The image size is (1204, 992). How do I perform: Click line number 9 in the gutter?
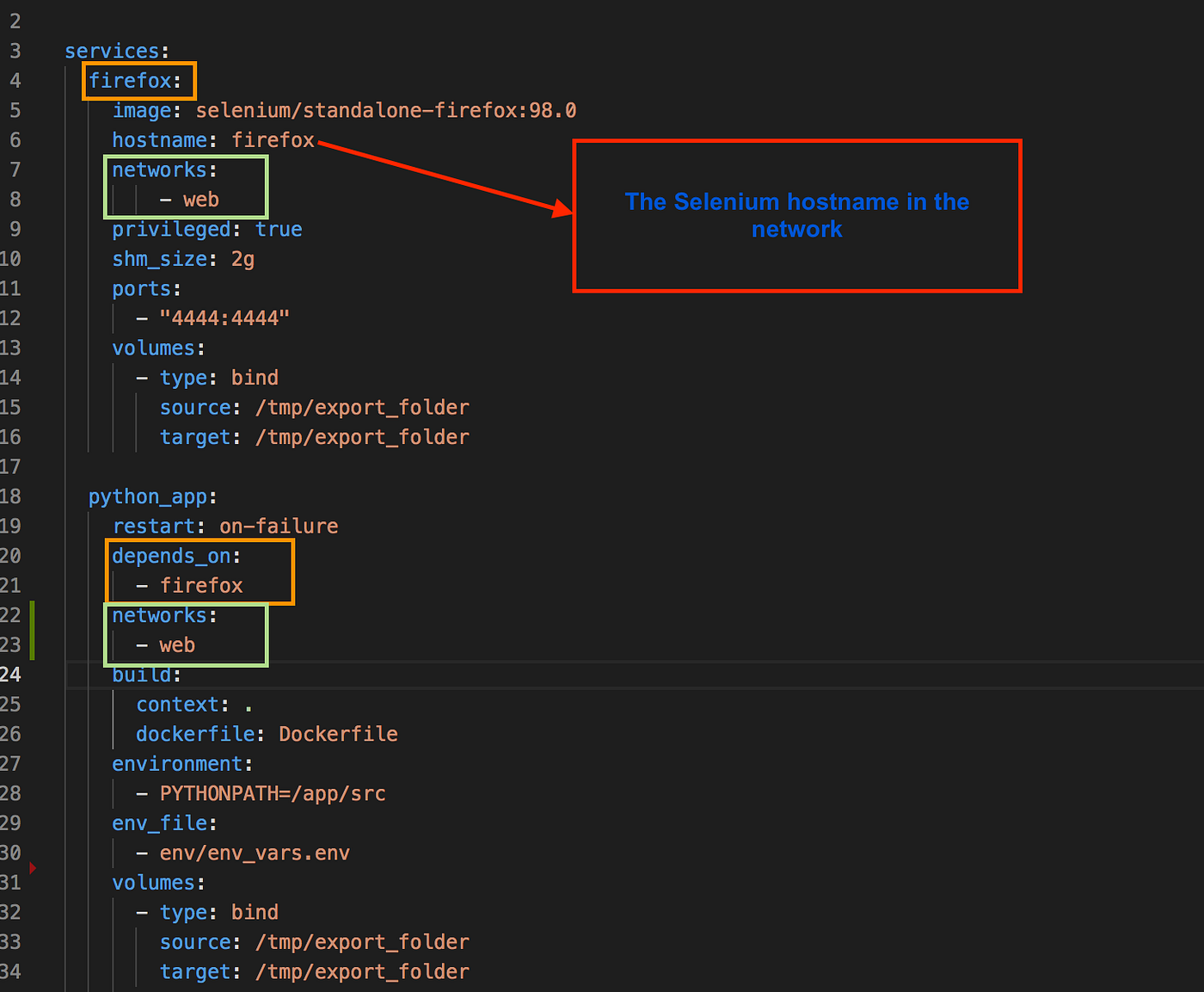point(15,230)
